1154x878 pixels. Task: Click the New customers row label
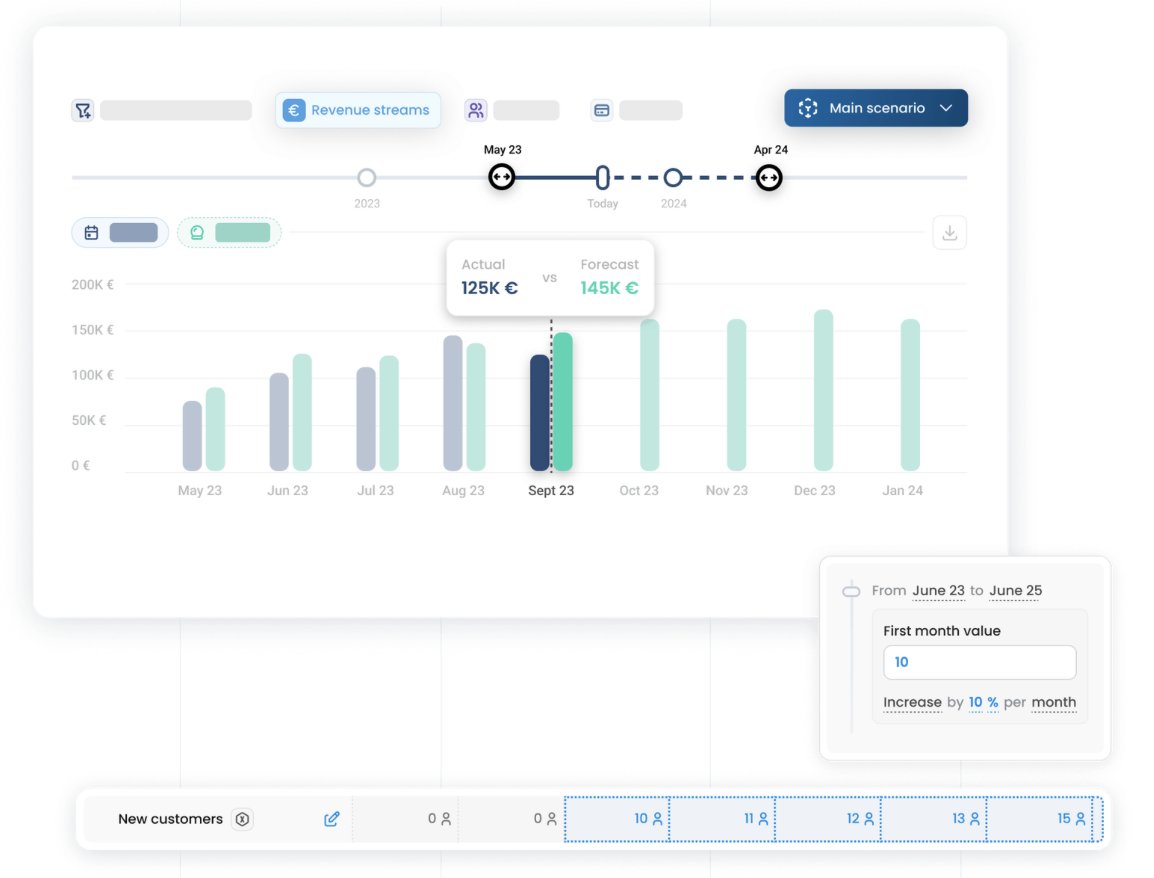tap(170, 819)
